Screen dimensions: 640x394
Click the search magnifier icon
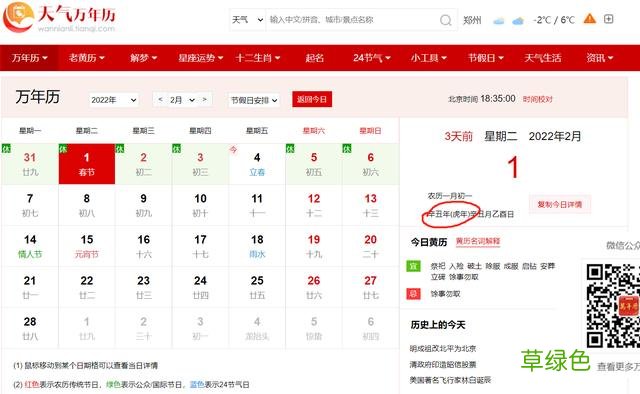coord(446,20)
